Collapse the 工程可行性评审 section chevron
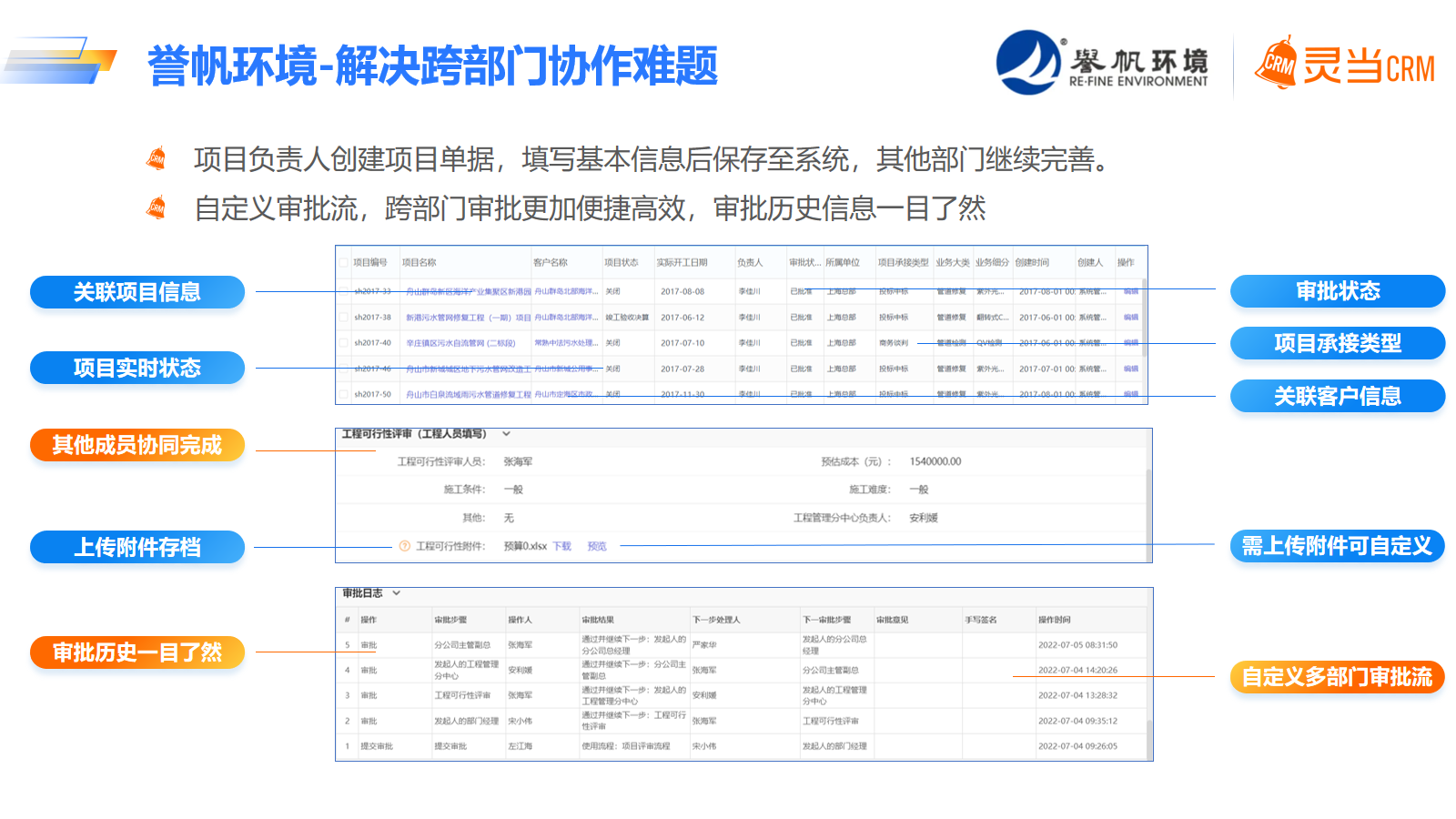The image size is (1456, 819). point(507,434)
